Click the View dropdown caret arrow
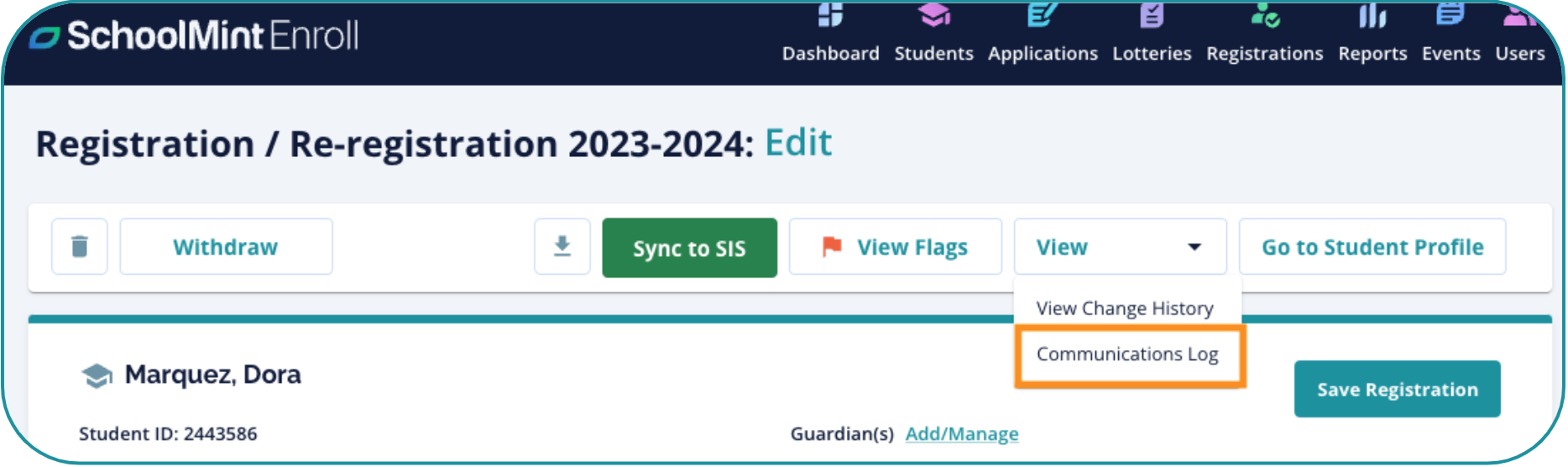 1194,247
